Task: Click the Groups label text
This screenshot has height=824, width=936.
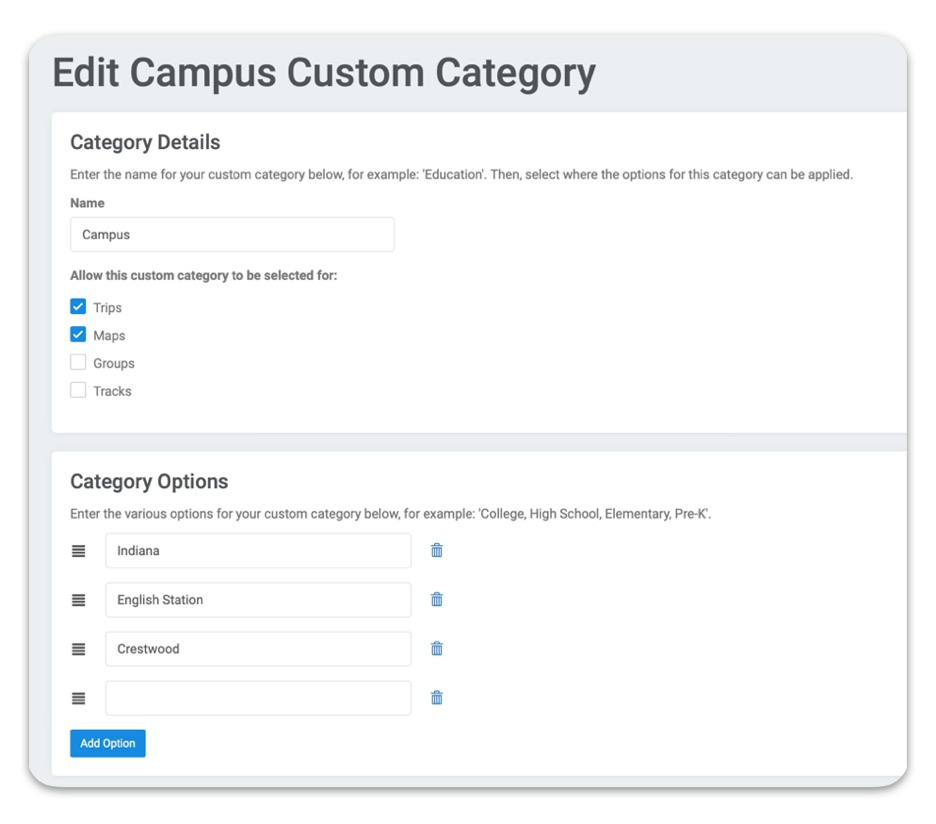Action: (114, 364)
